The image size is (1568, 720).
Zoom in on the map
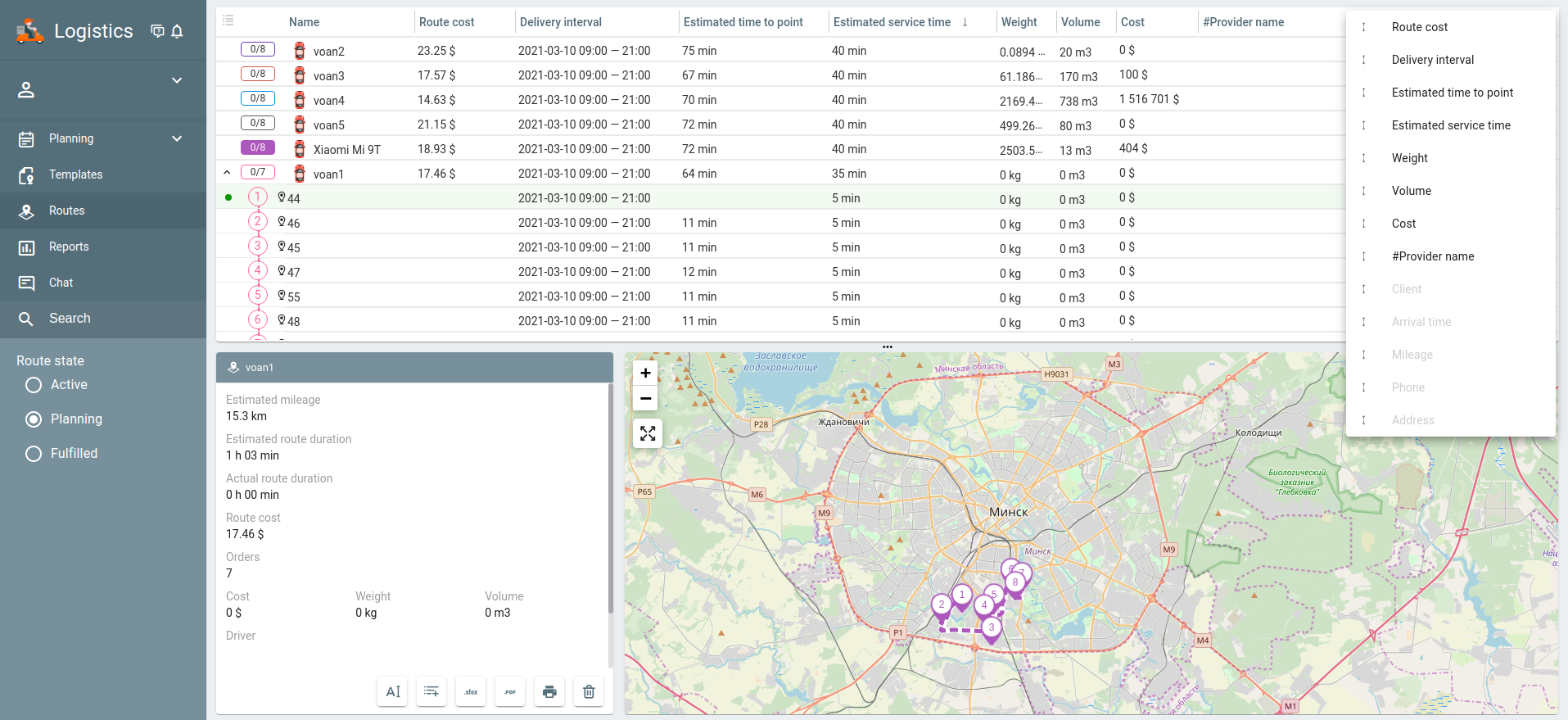click(645, 374)
